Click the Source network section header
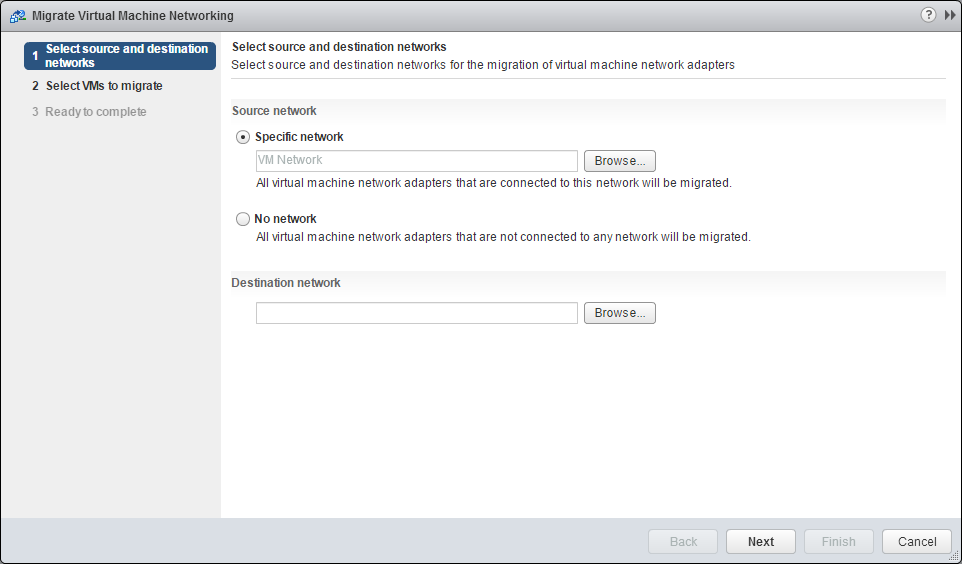Viewport: 962px width, 564px height. 274,111
